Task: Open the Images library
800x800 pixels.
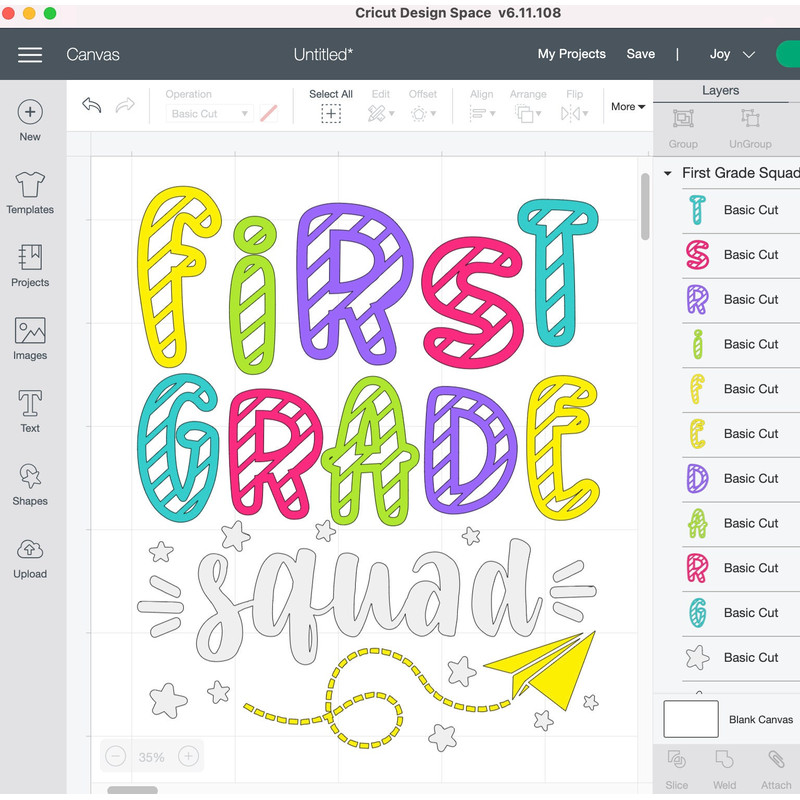Action: 29,337
